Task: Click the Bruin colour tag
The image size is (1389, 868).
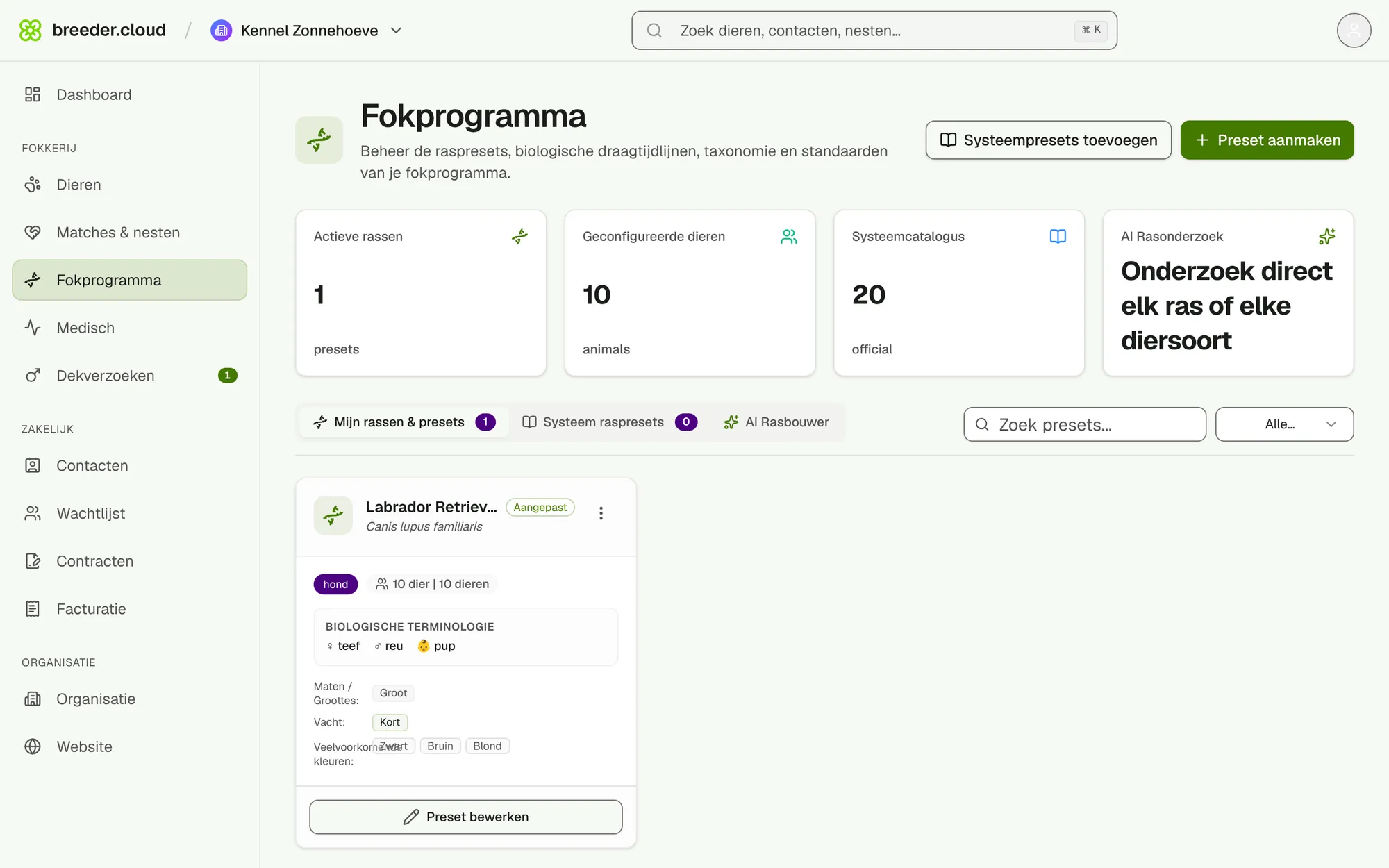Action: coord(440,746)
